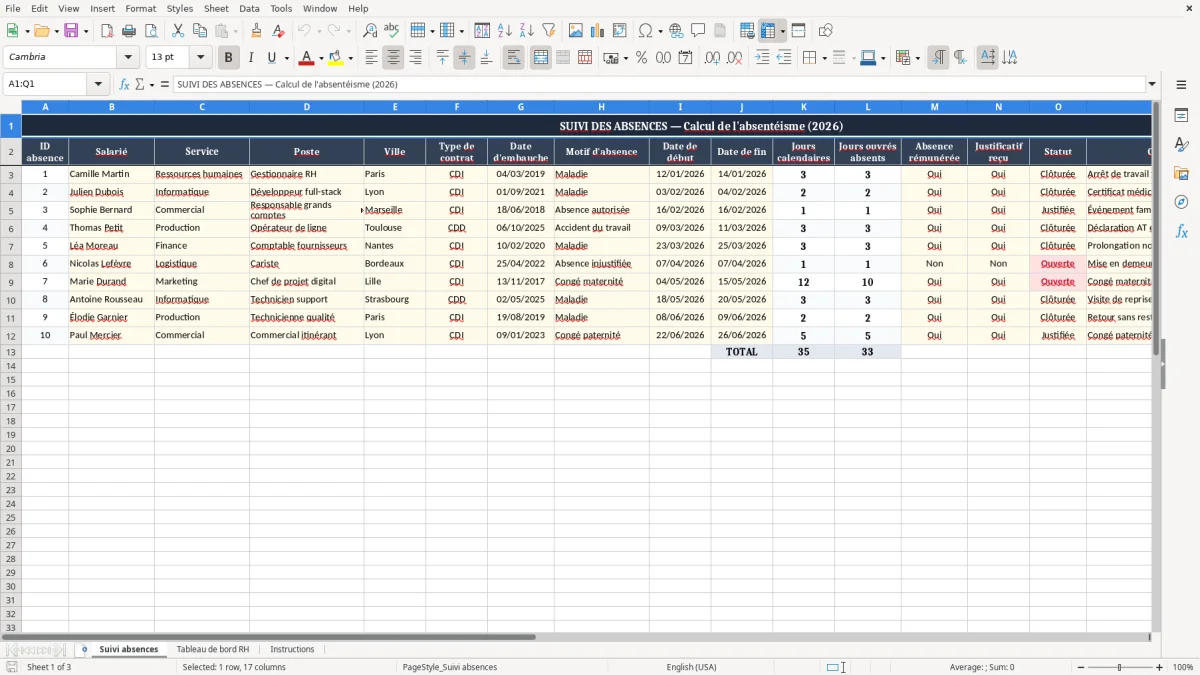
Task: Open Borders dropdown arrow
Action: 826,58
